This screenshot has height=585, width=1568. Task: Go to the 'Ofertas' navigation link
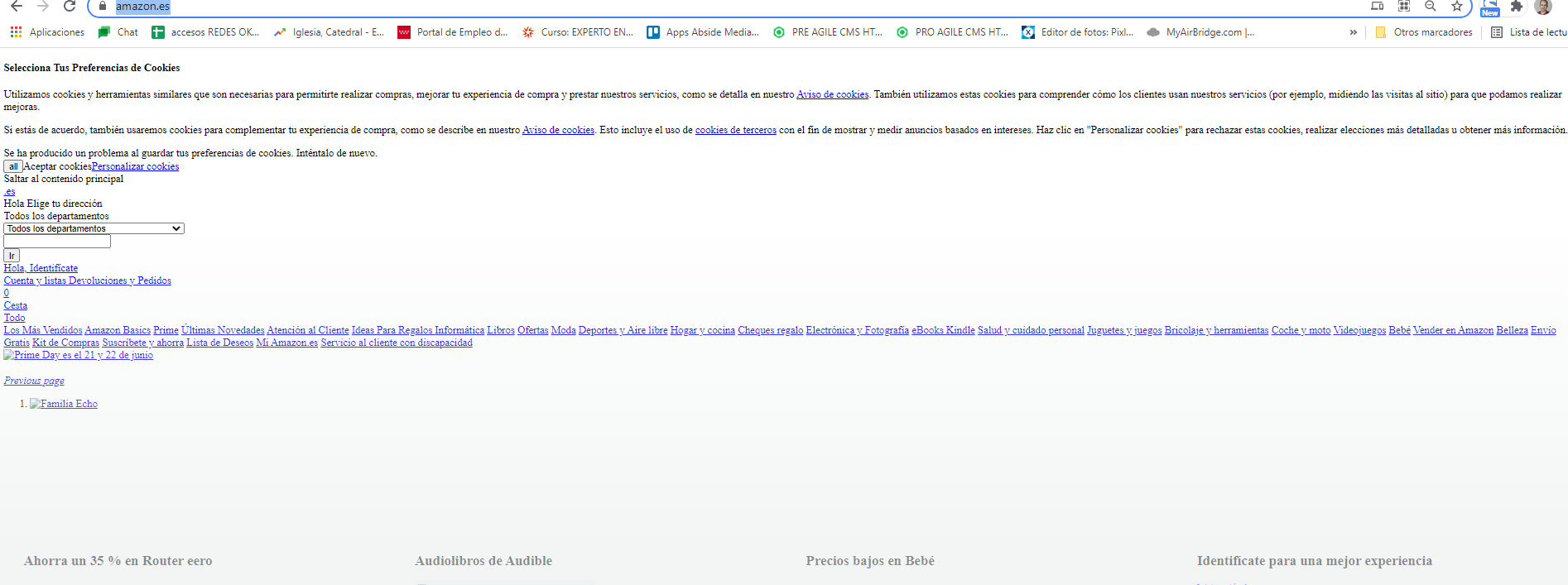532,330
